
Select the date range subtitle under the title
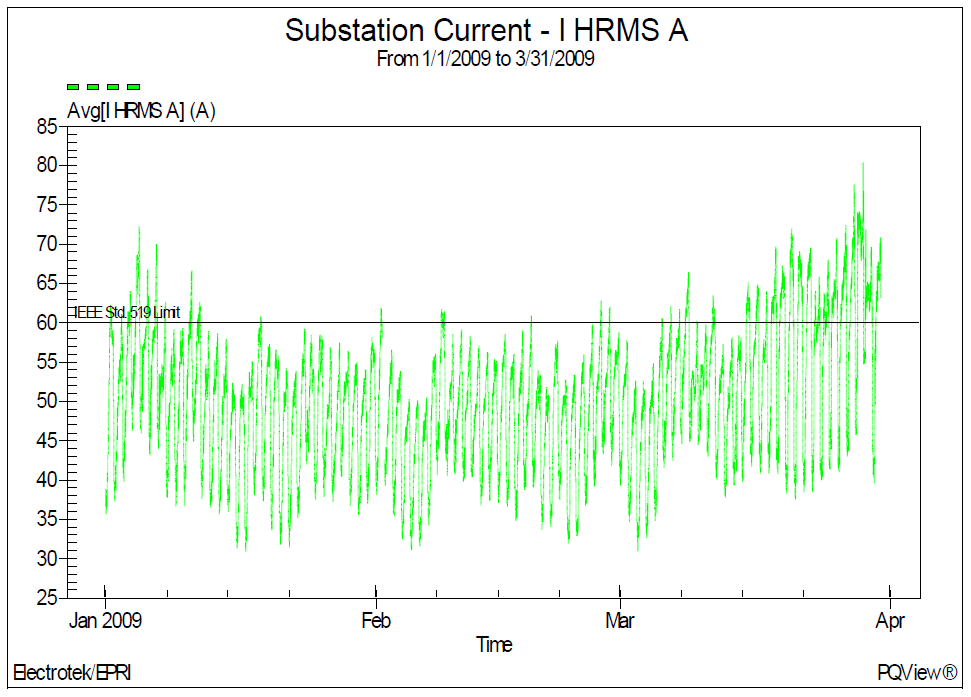click(486, 59)
